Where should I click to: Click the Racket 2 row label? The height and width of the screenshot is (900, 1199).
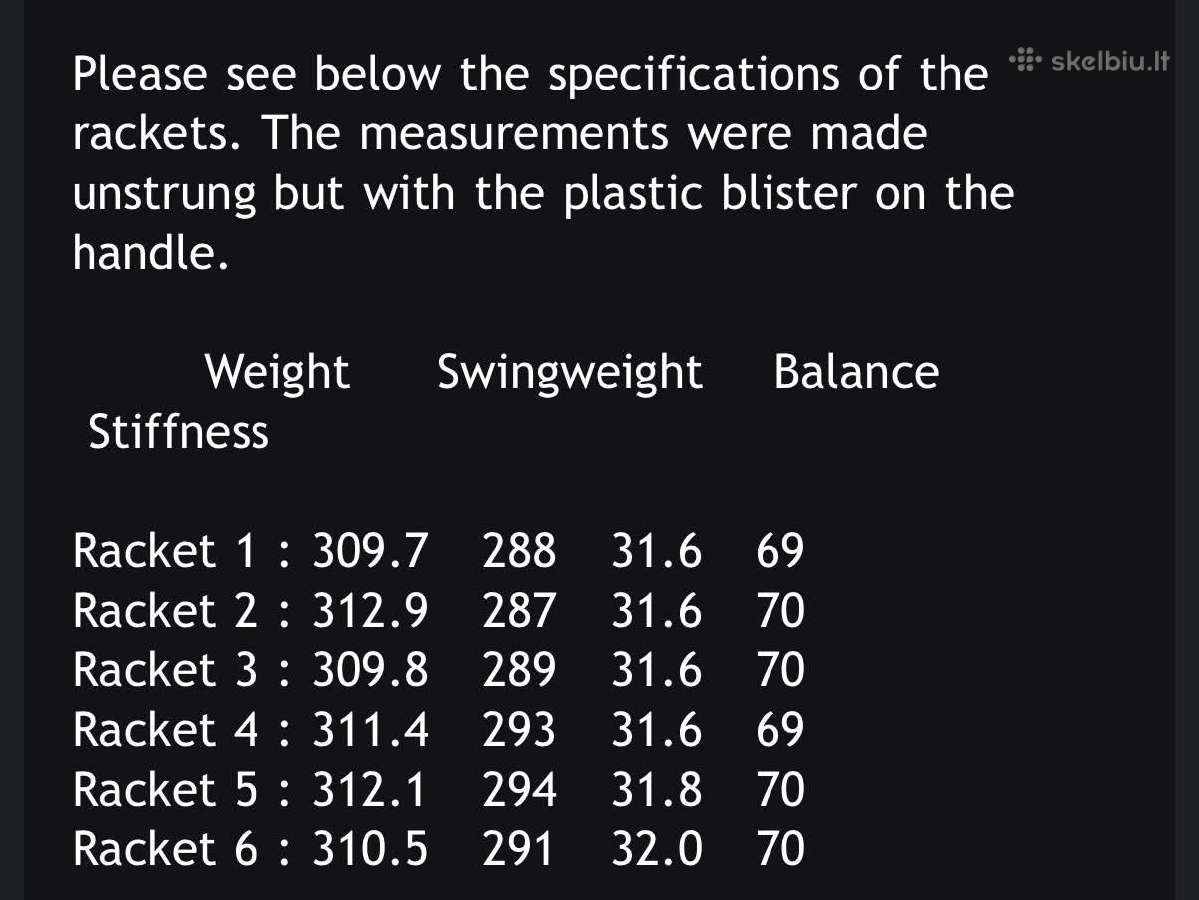point(164,610)
